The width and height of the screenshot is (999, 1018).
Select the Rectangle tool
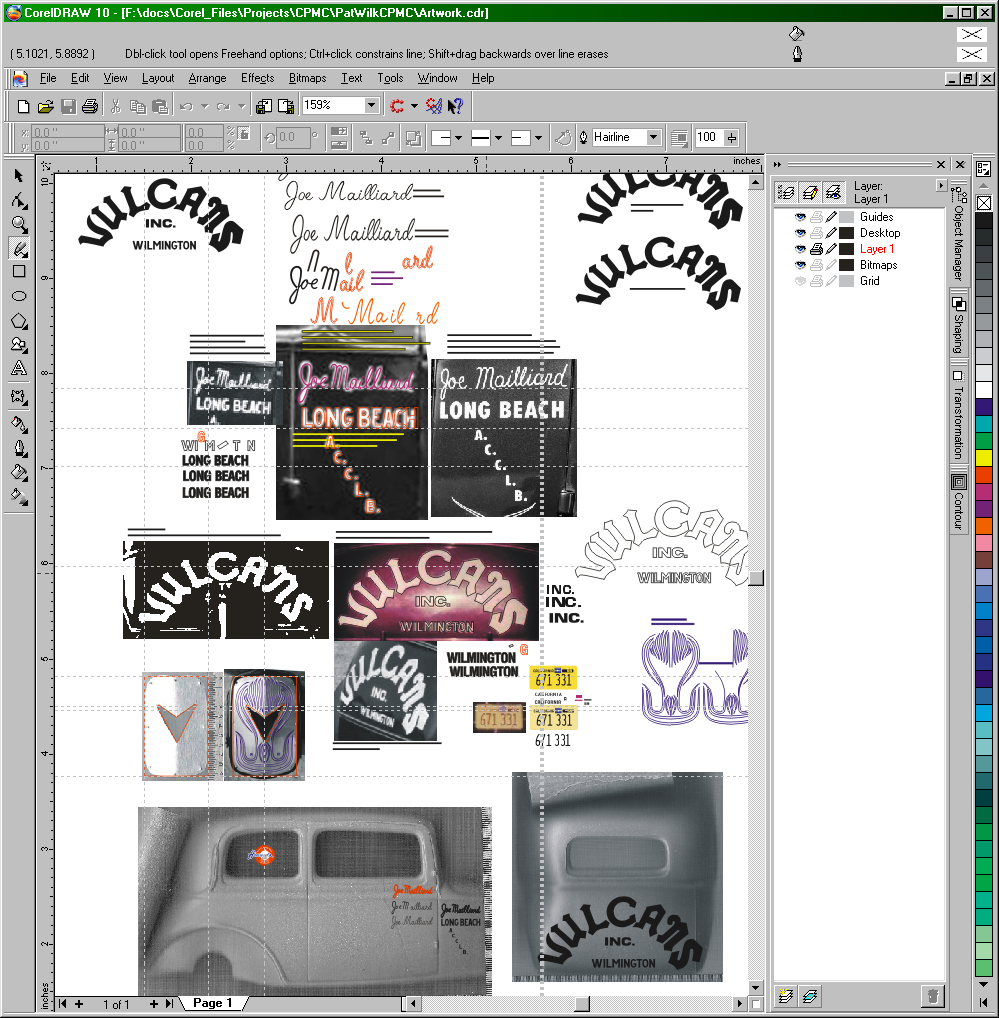pos(19,271)
